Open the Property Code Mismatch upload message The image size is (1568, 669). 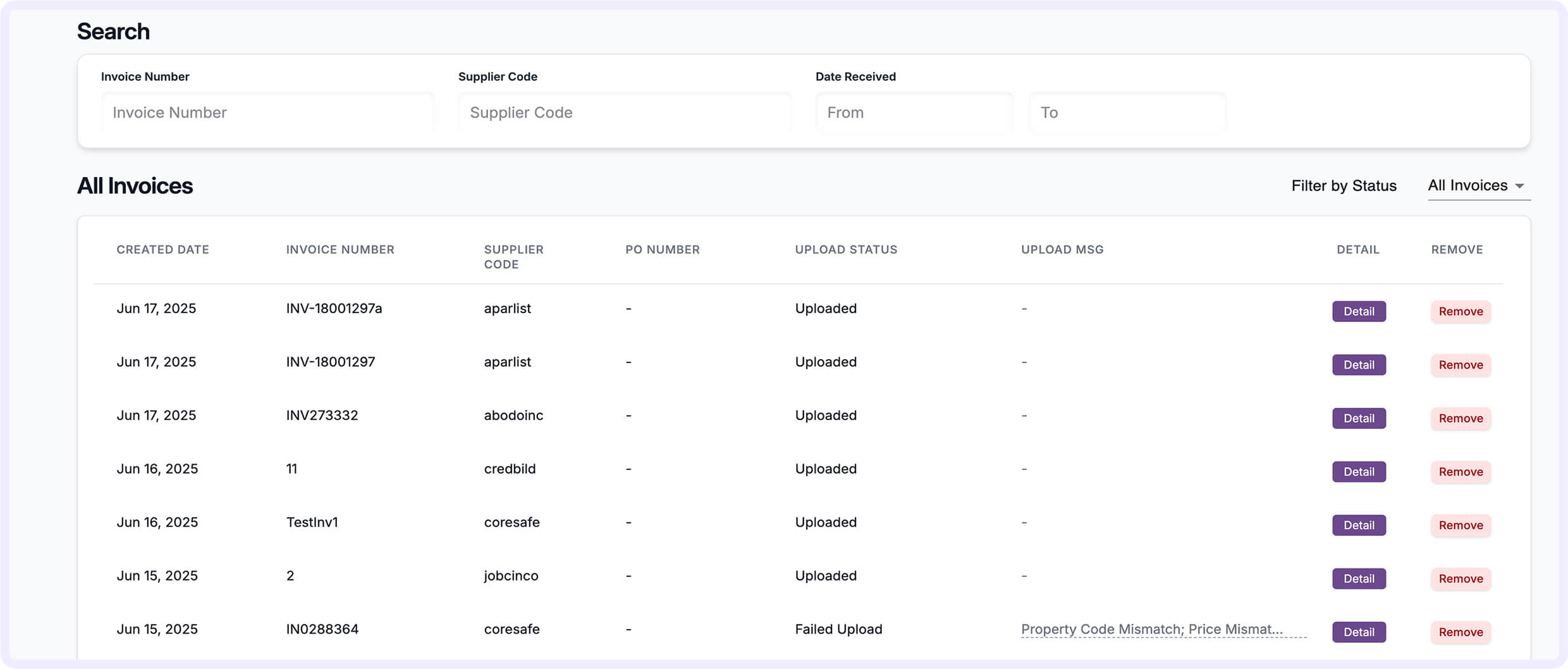click(x=1152, y=629)
